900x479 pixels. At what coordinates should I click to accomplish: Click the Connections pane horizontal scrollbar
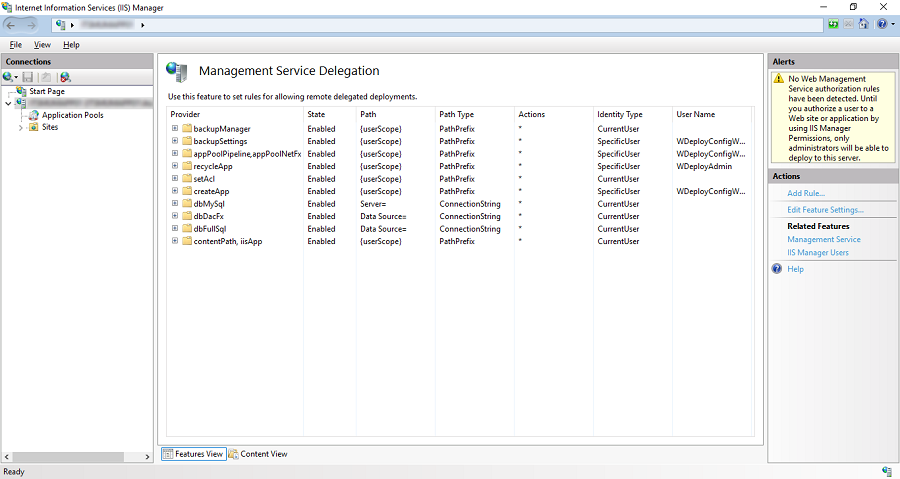[x=68, y=457]
